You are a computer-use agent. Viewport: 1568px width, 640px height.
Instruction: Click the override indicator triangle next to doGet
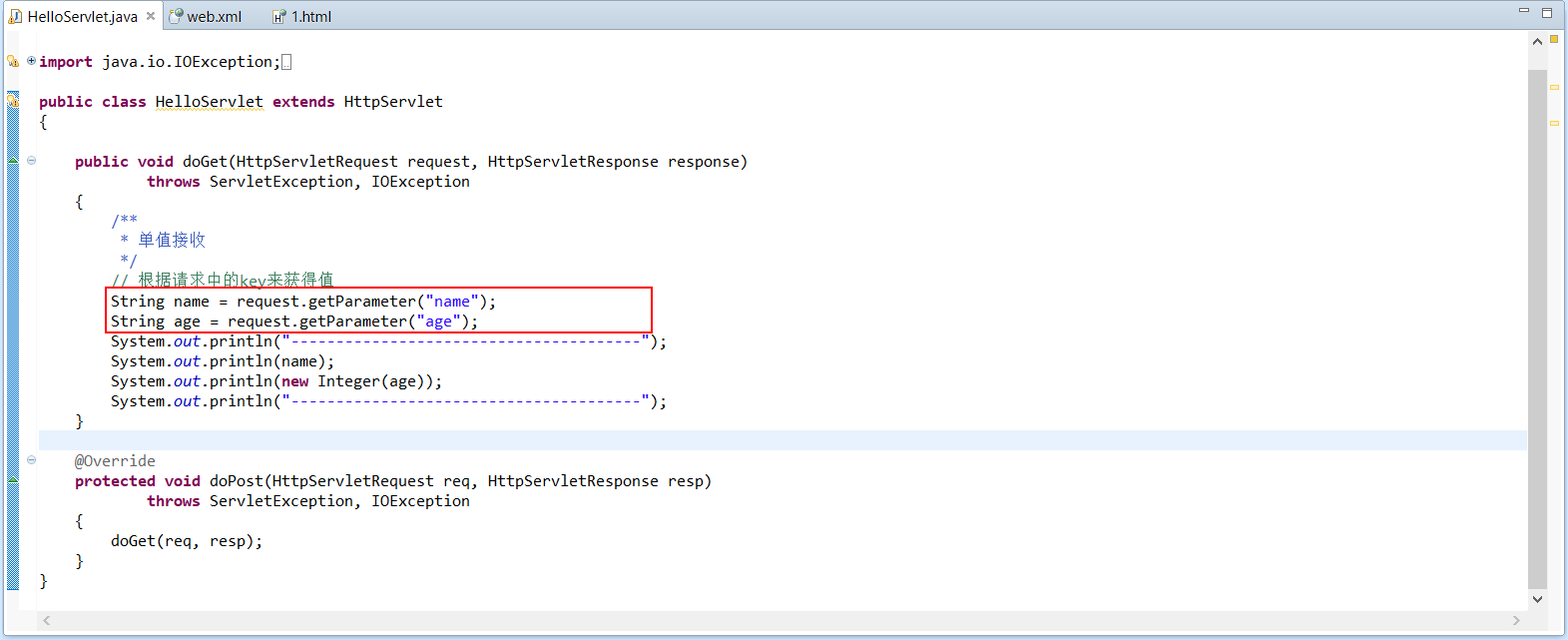(x=13, y=160)
